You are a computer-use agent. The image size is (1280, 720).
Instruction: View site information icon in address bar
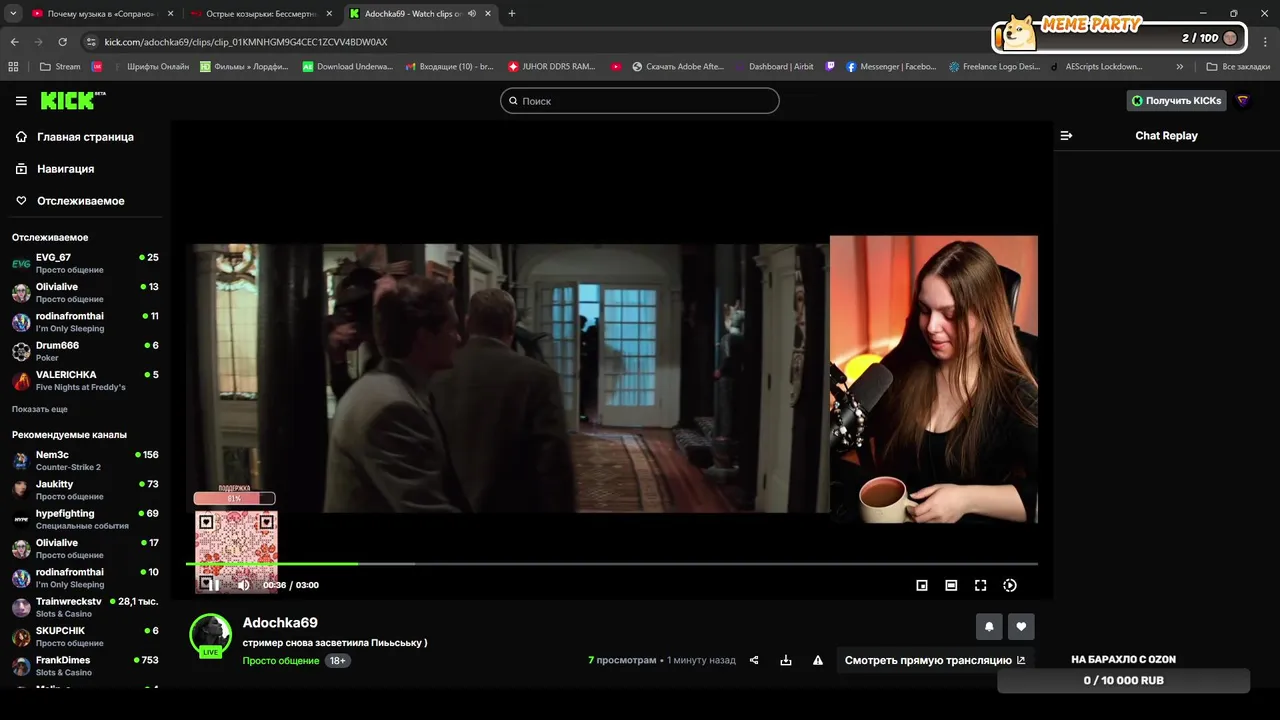click(x=91, y=42)
